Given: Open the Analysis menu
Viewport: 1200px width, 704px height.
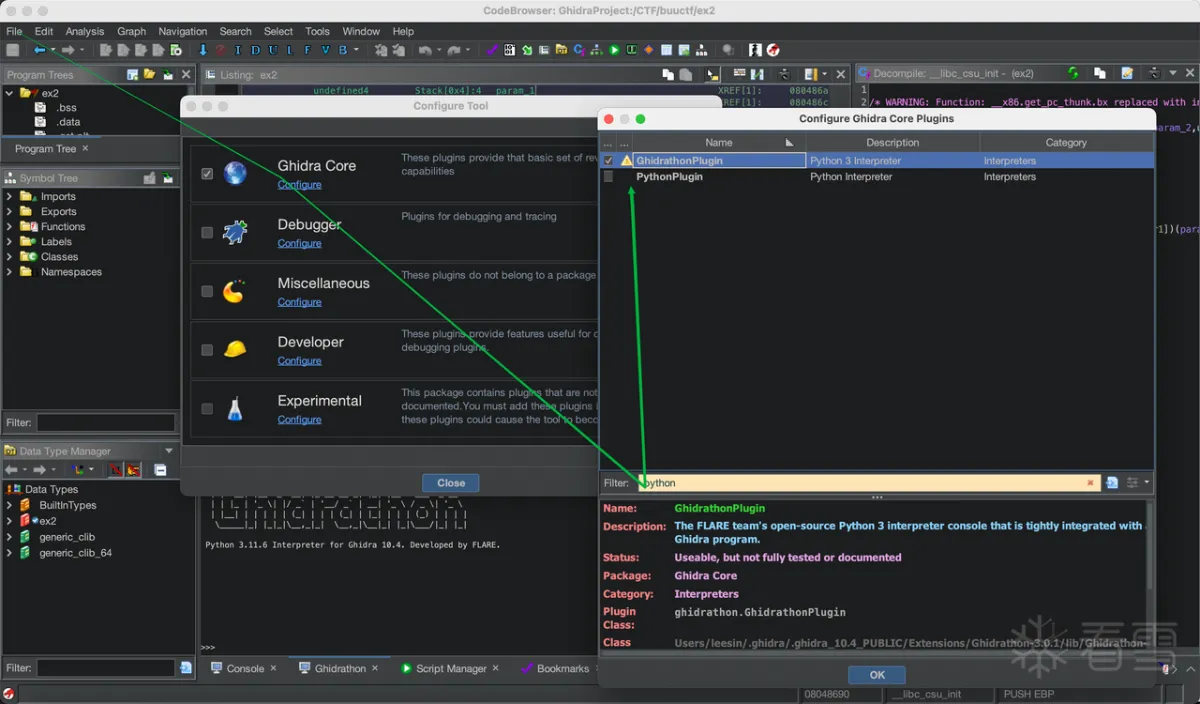Looking at the screenshot, I should [84, 31].
